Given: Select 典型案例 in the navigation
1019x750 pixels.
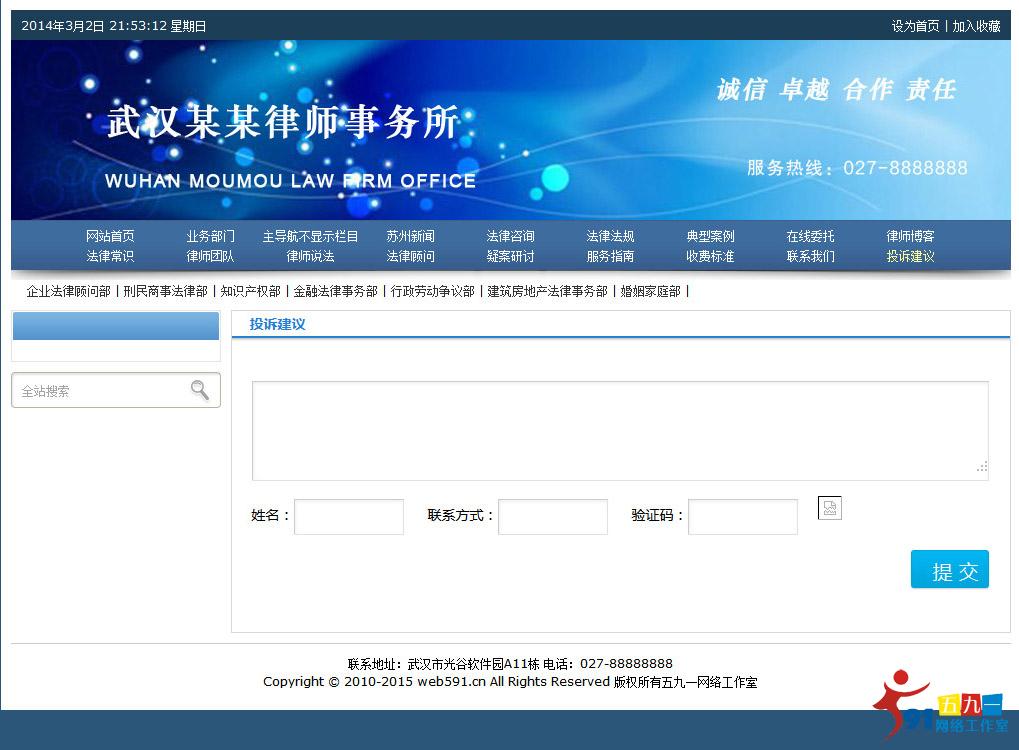Looking at the screenshot, I should 709,236.
